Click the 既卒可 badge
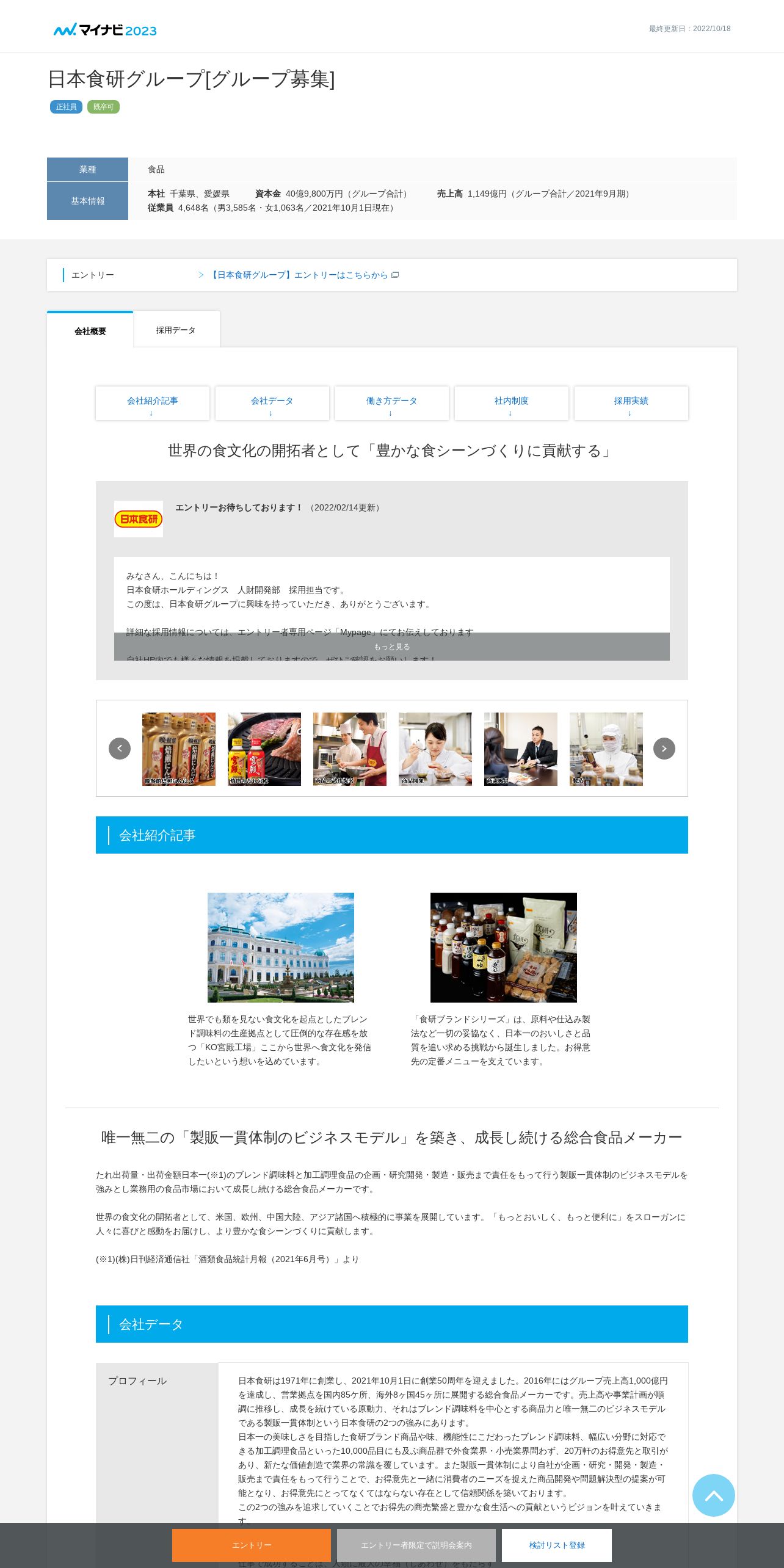The width and height of the screenshot is (784, 1568). [103, 107]
